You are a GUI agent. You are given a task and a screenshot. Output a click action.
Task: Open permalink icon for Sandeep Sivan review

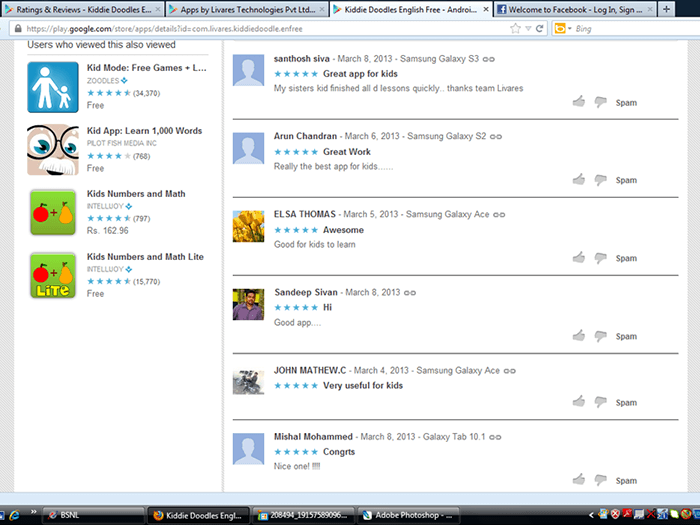click(x=410, y=293)
